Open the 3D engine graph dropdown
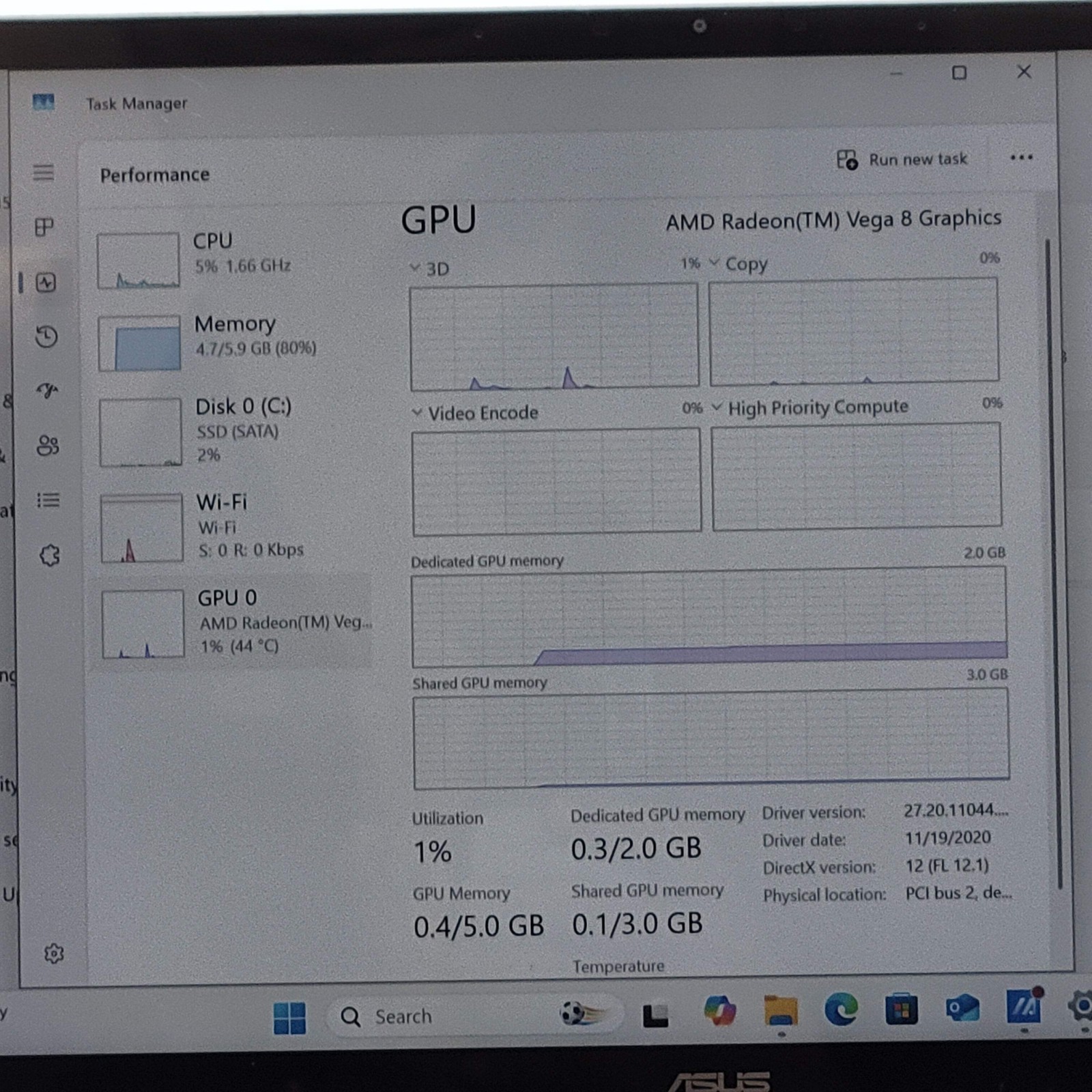The image size is (1092, 1092). [414, 268]
